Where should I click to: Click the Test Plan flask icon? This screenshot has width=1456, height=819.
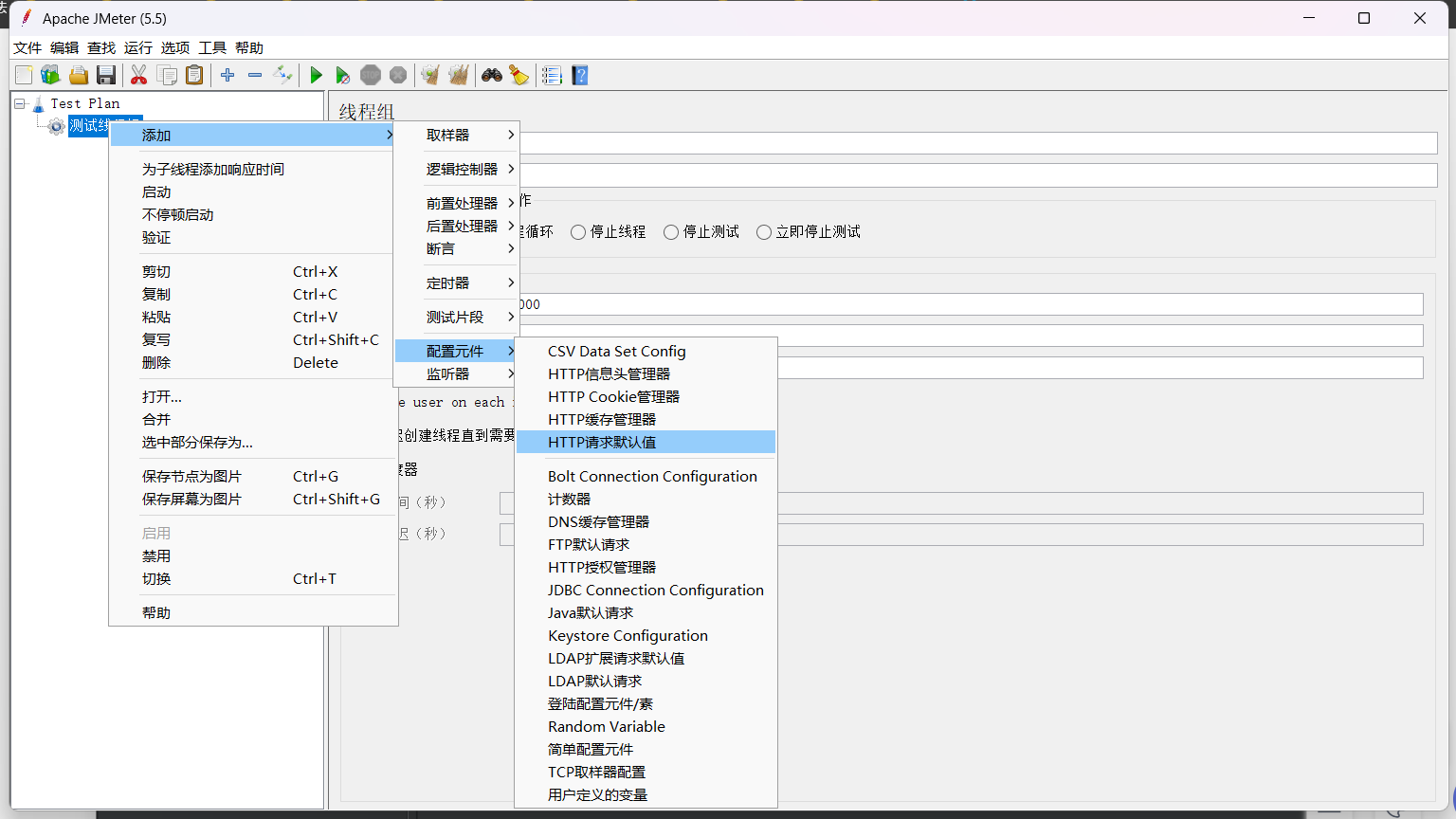[x=38, y=103]
